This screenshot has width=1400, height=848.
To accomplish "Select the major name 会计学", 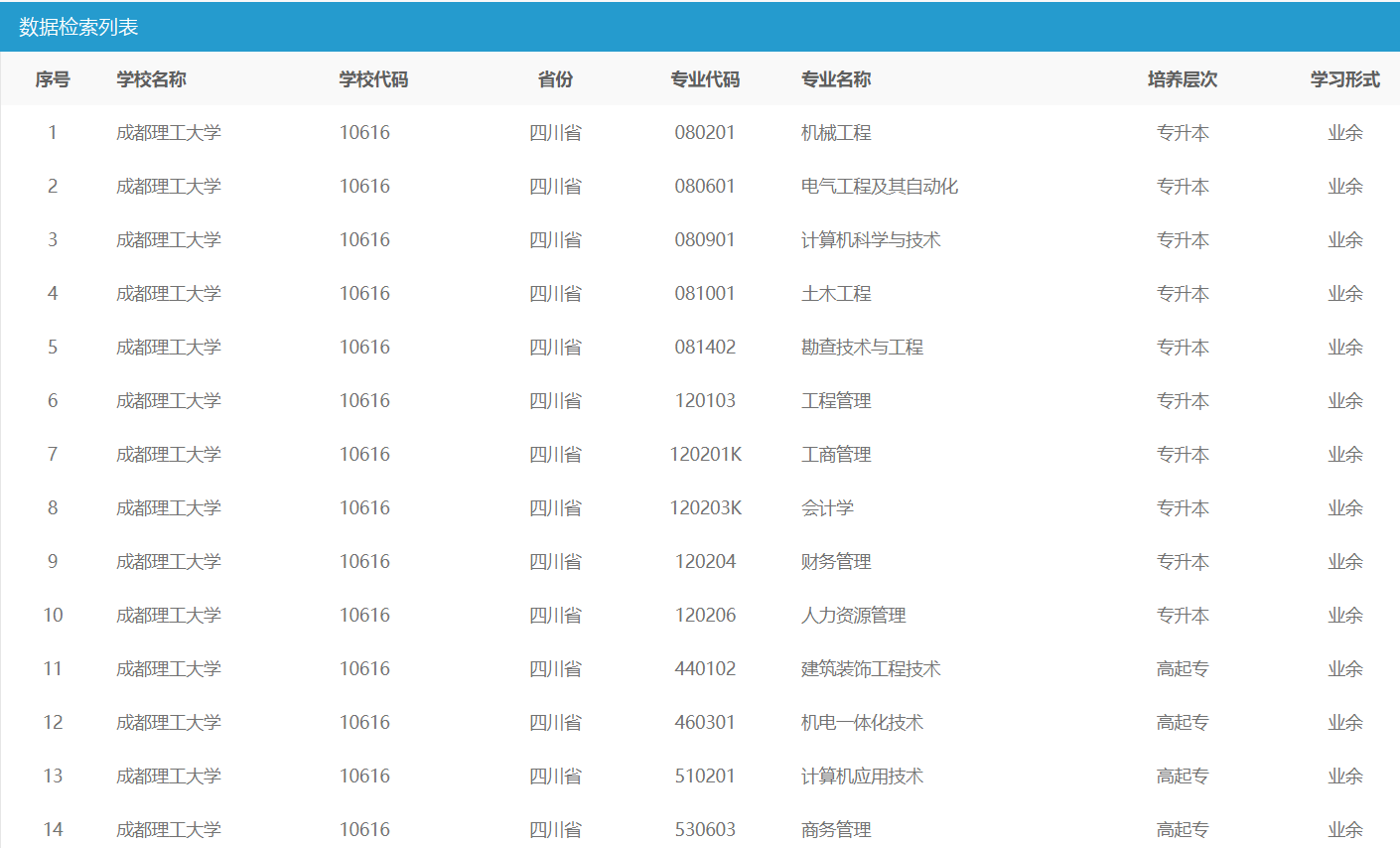I will coord(827,508).
